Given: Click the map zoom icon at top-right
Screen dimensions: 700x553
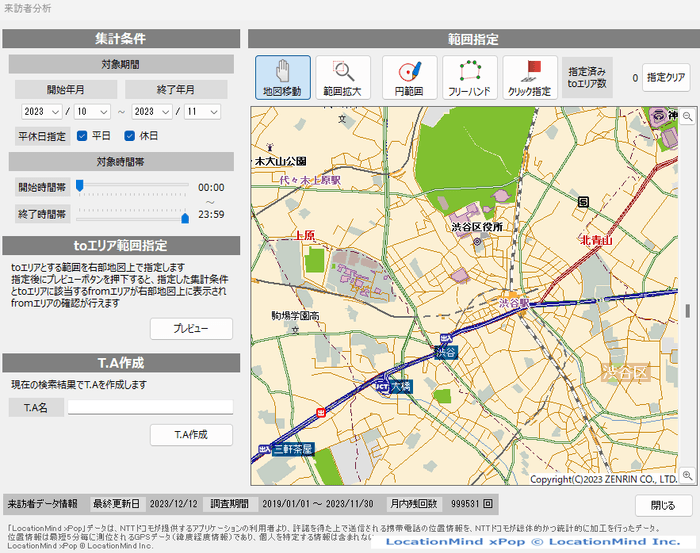Looking at the screenshot, I should (x=687, y=117).
